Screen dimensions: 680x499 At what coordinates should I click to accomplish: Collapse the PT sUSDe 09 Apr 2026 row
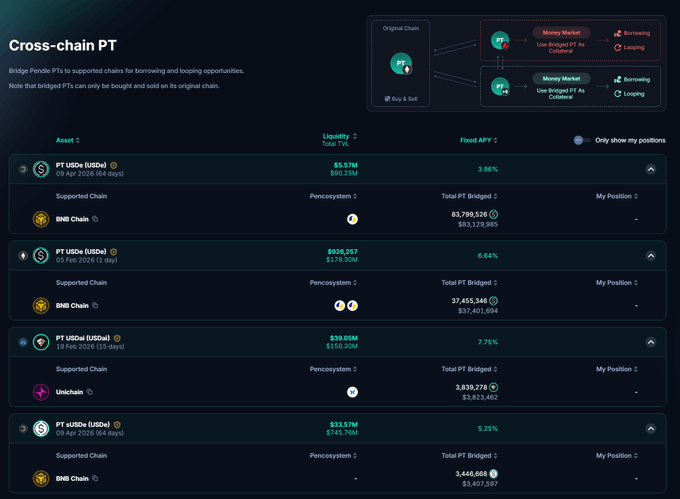point(650,429)
